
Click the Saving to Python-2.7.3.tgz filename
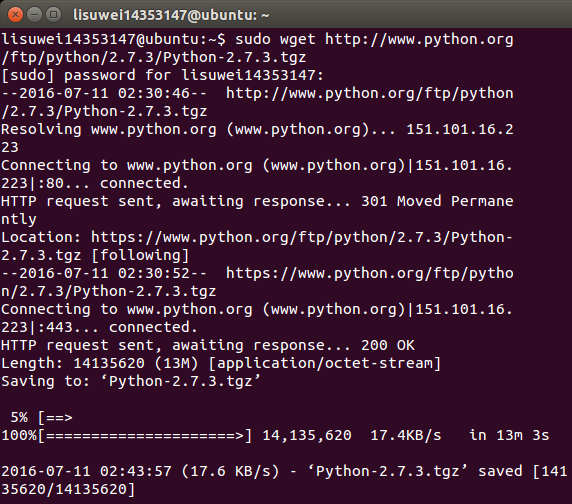tap(180, 381)
